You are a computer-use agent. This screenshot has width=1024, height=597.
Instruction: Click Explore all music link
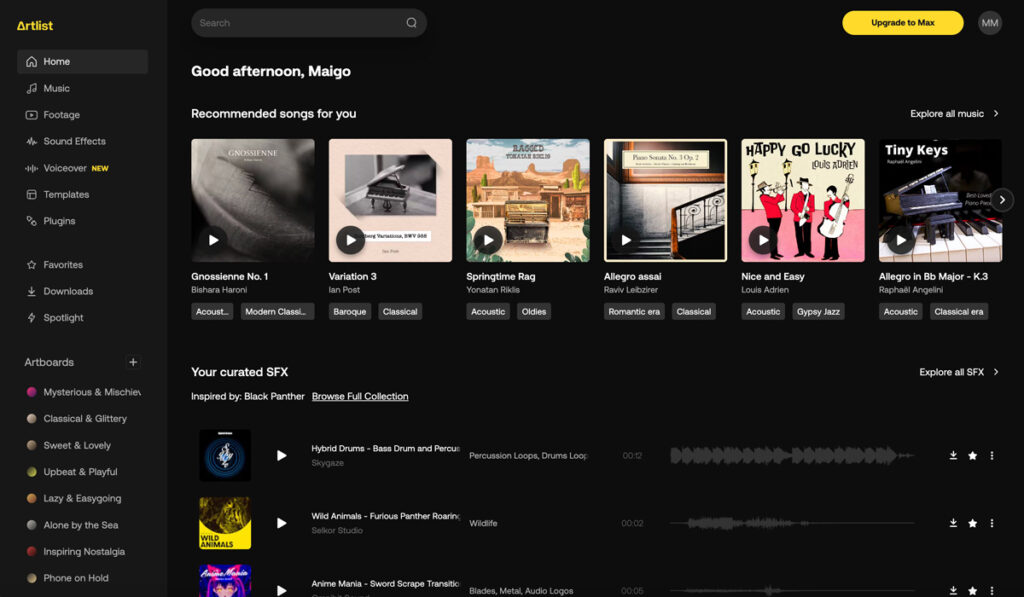(954, 114)
